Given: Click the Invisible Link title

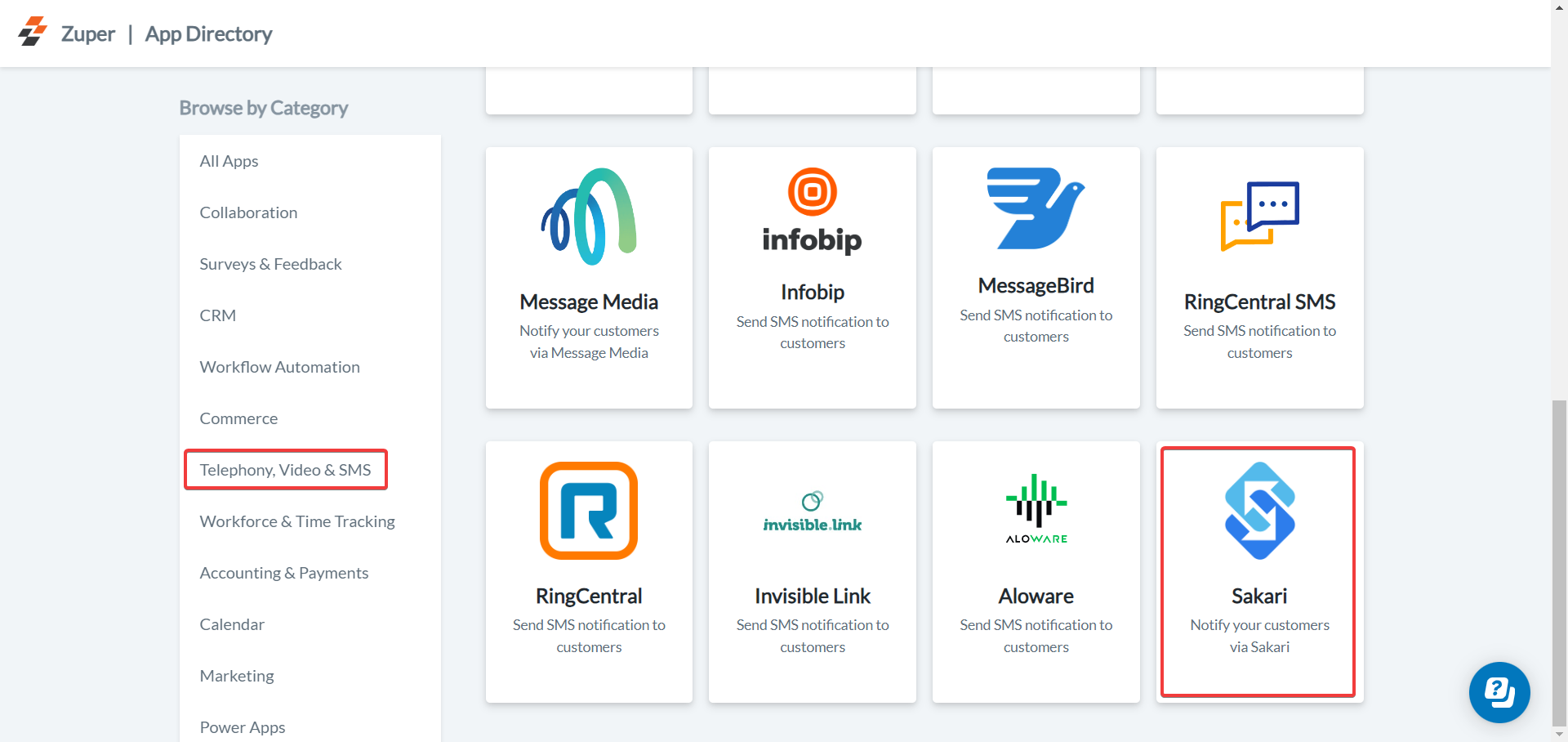Looking at the screenshot, I should tap(813, 596).
